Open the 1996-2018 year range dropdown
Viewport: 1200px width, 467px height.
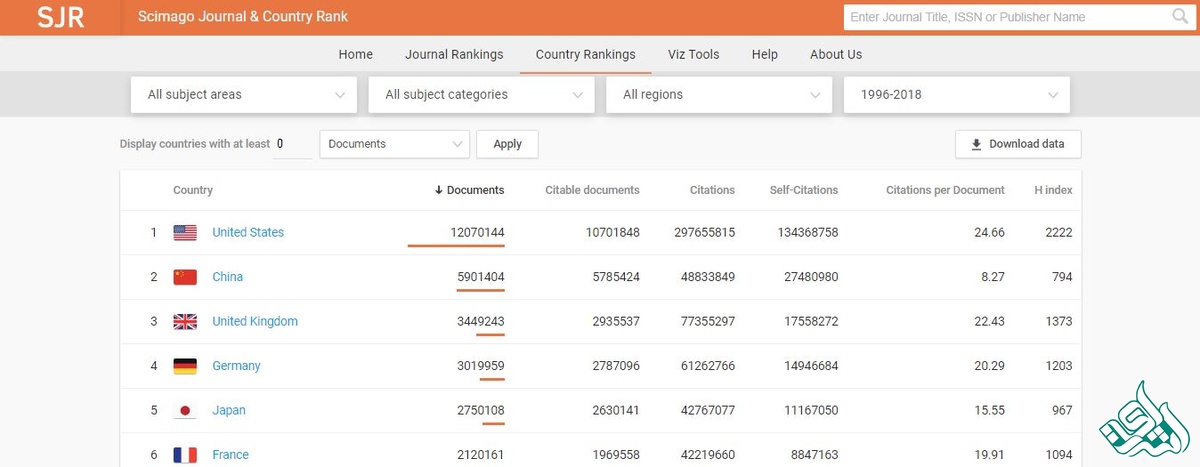click(x=957, y=95)
